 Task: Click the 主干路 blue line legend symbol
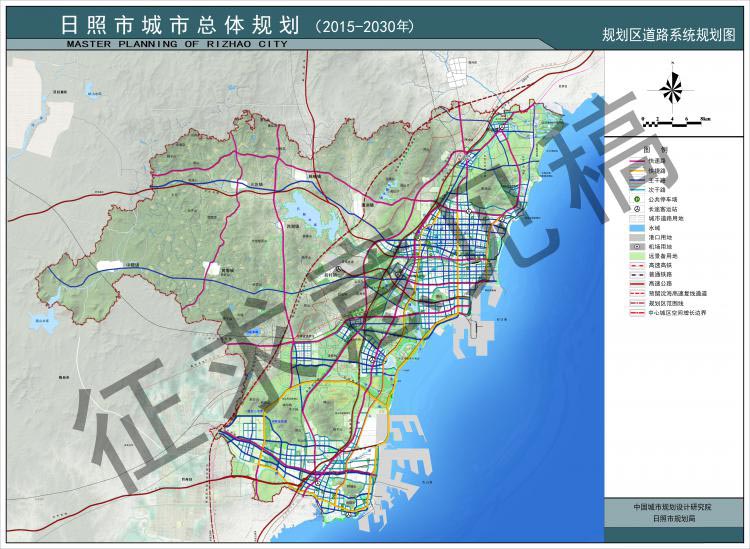point(636,181)
